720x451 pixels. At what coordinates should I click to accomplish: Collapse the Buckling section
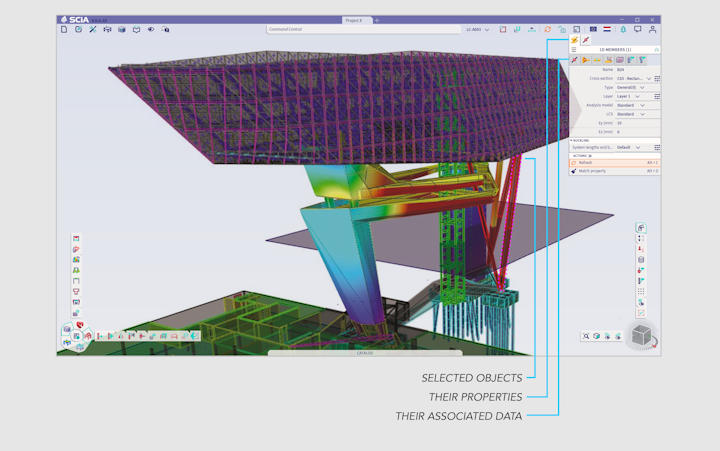pos(571,140)
